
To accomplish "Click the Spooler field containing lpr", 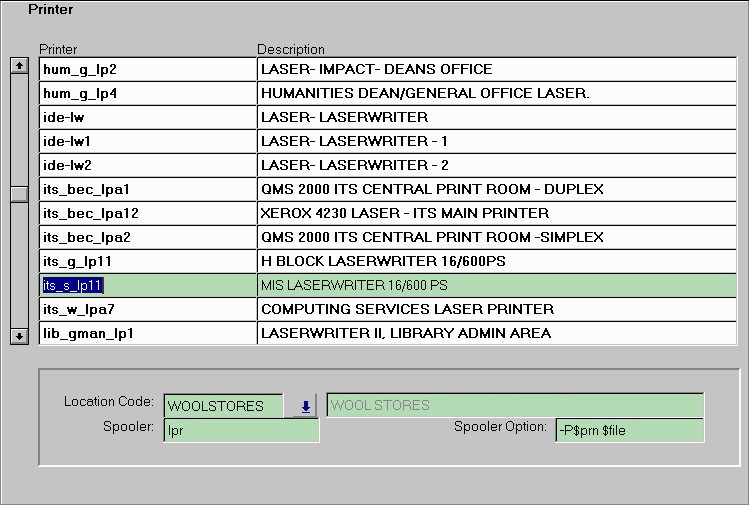I will [x=240, y=431].
